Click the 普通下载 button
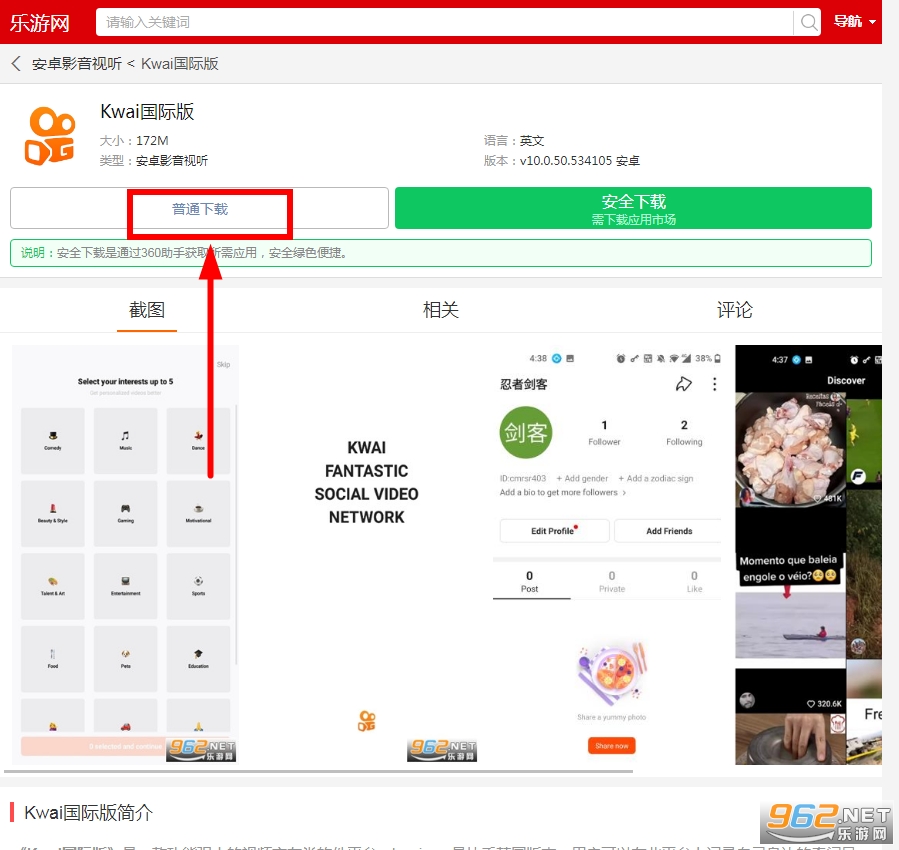 click(x=200, y=209)
